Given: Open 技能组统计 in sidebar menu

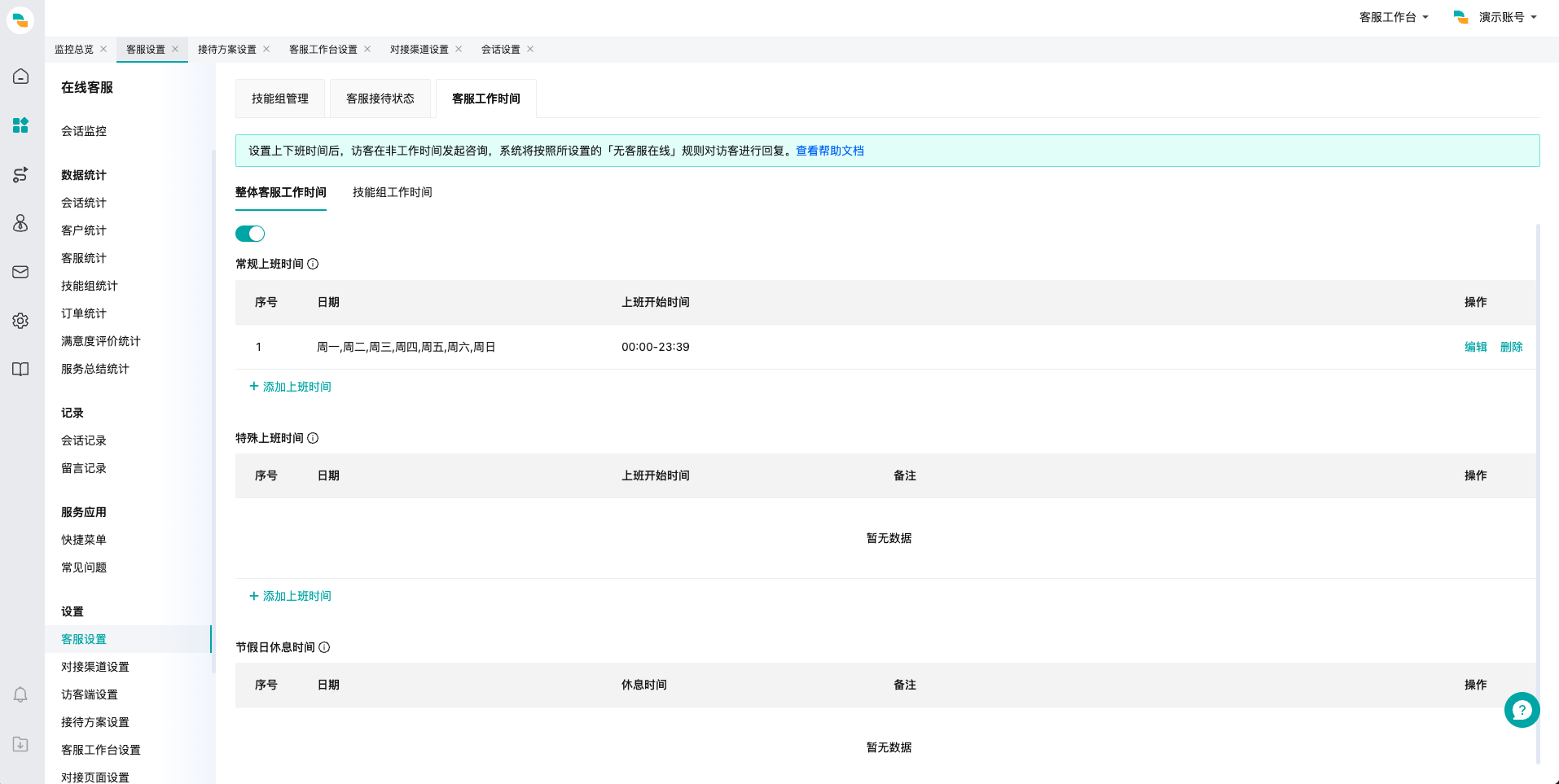Looking at the screenshot, I should [x=90, y=286].
